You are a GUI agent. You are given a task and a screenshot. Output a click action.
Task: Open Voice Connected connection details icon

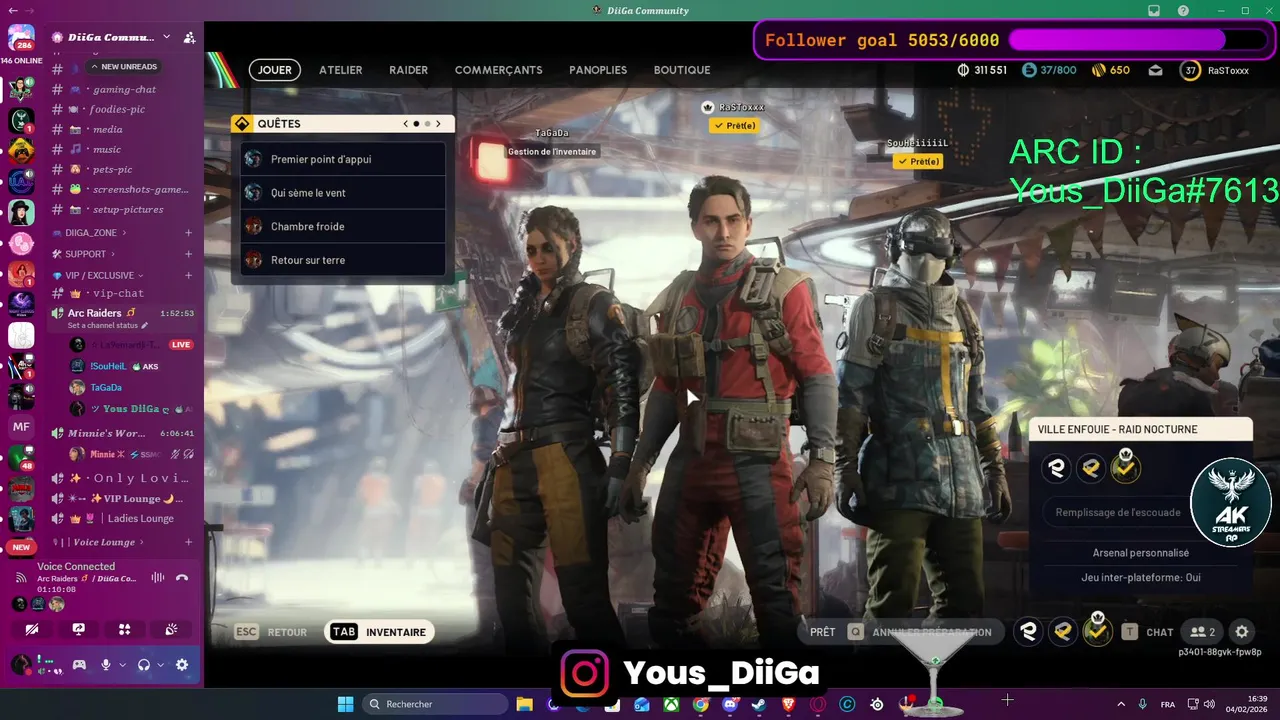[21, 578]
